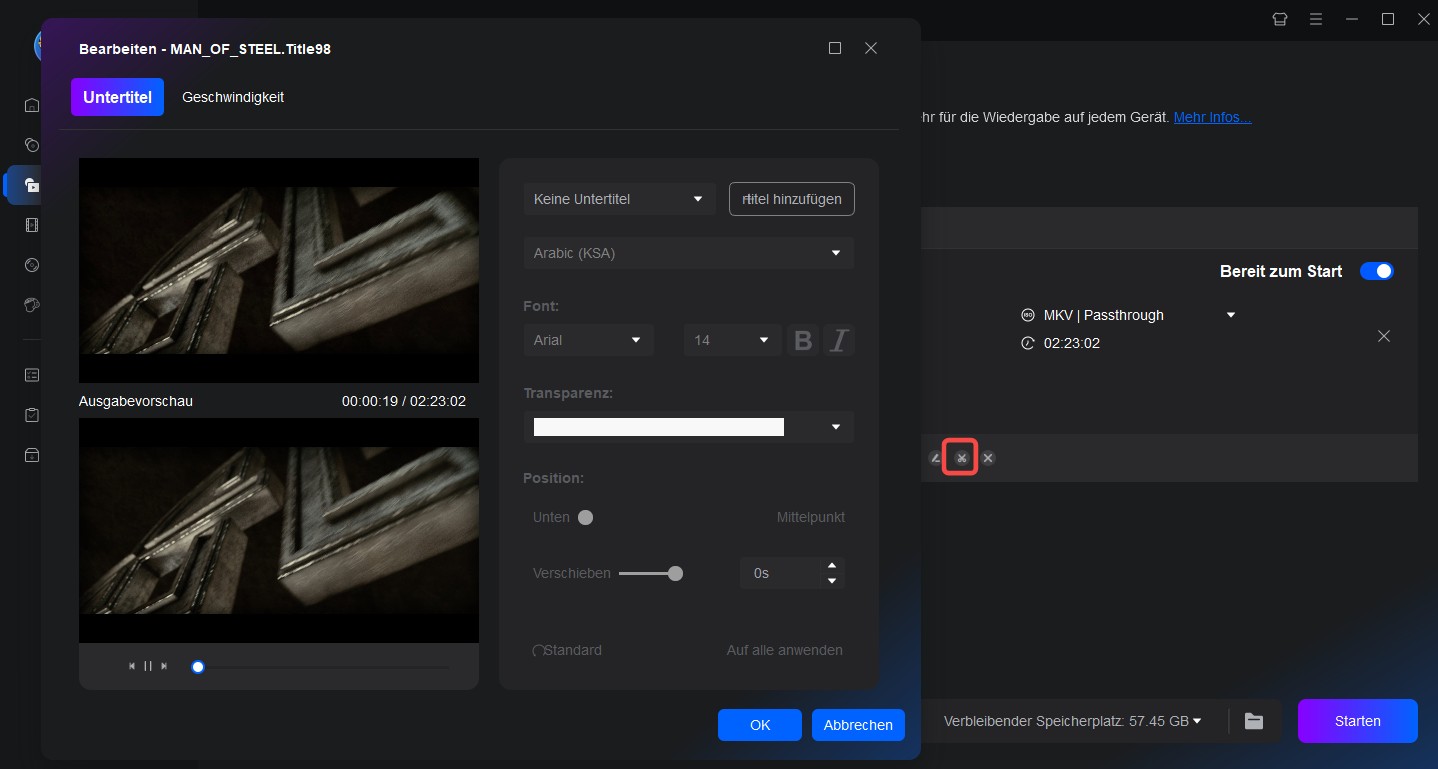Viewport: 1438px width, 769px height.
Task: Click the 02:23:02 duration text
Action: click(1072, 343)
